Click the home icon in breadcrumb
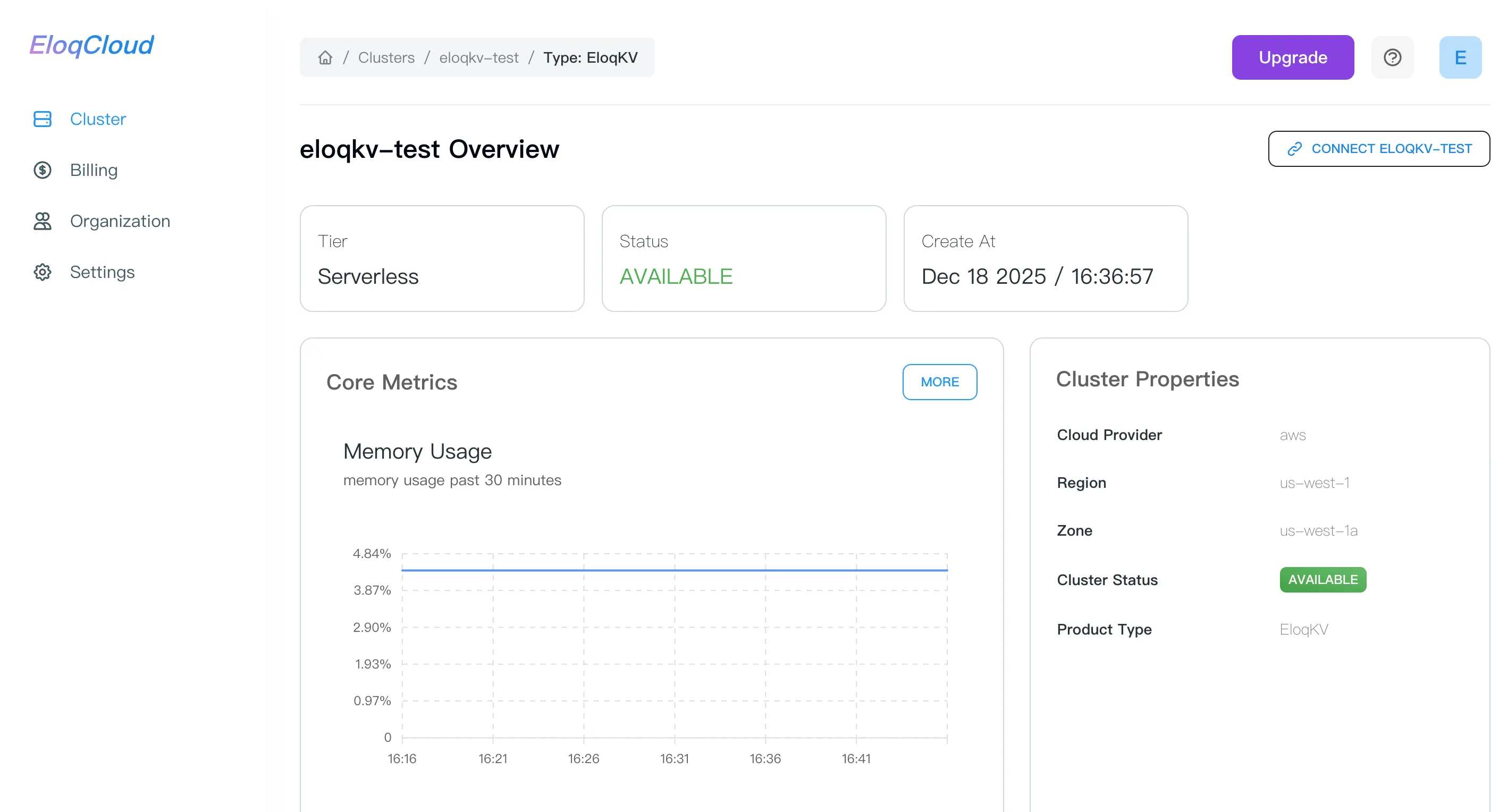The height and width of the screenshot is (812, 1499). pyautogui.click(x=325, y=57)
